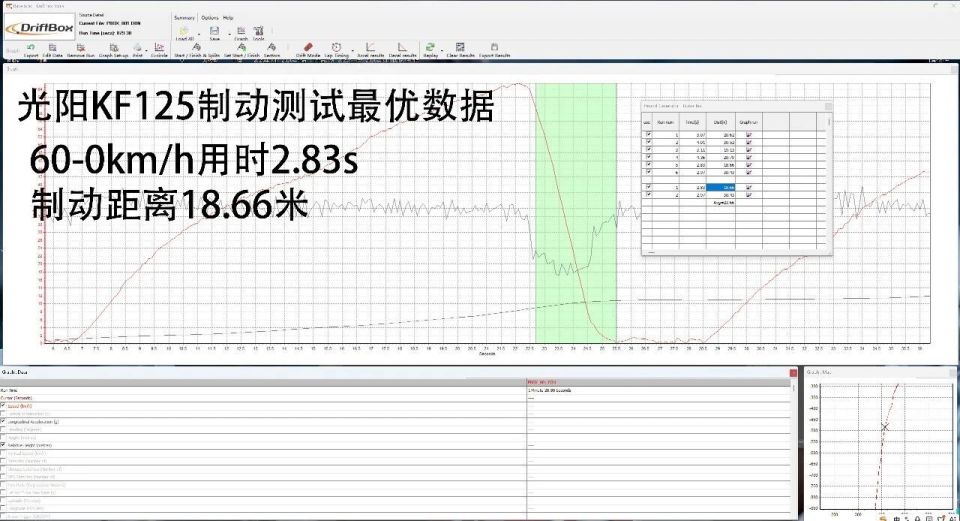Click the Set Start / Finish icon
Screen dimensions: 960x521
(x=242, y=47)
